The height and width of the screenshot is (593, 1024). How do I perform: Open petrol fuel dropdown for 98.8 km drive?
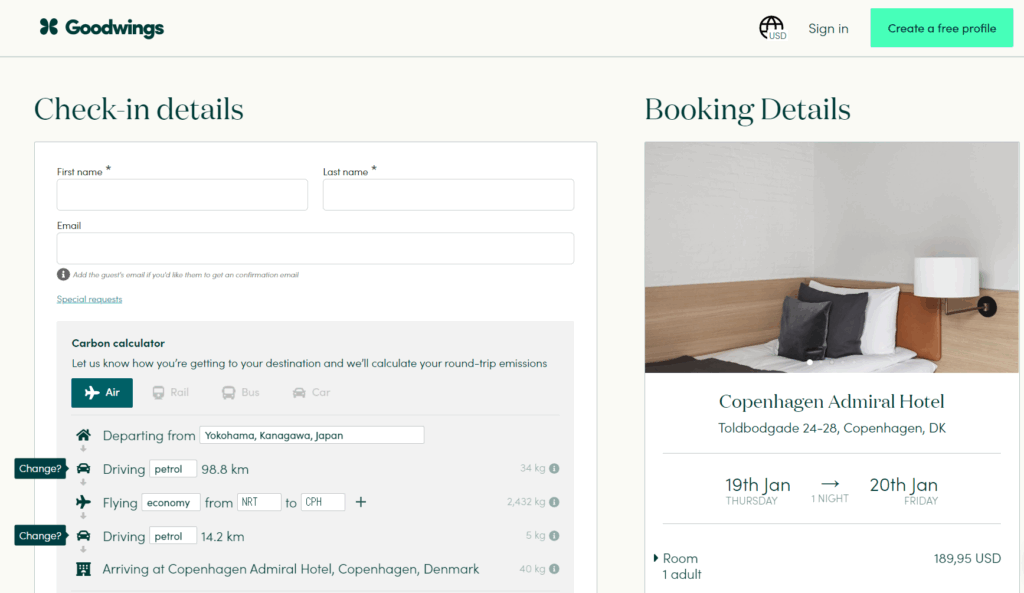coord(173,469)
